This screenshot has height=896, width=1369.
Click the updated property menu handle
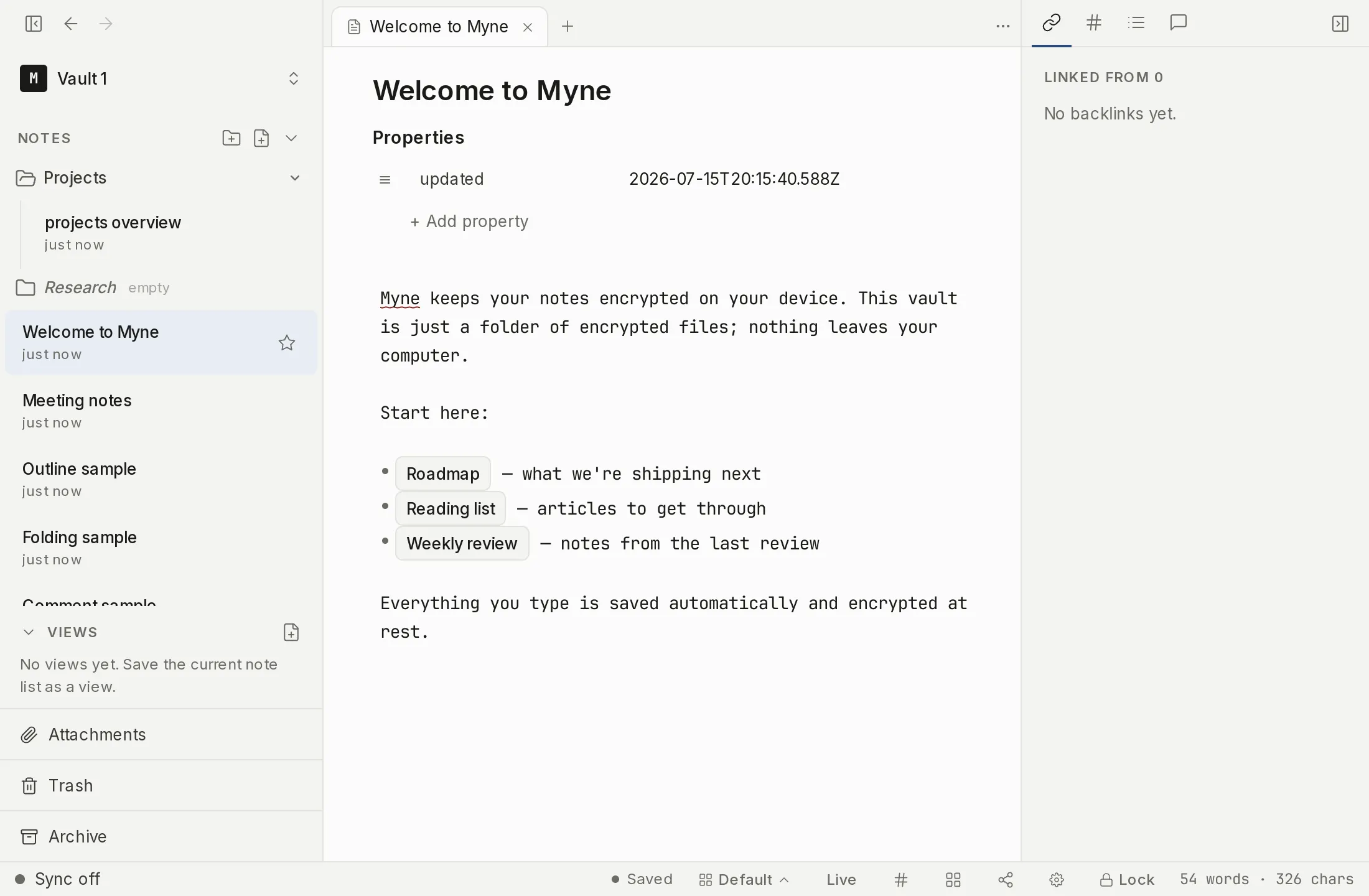tap(385, 180)
